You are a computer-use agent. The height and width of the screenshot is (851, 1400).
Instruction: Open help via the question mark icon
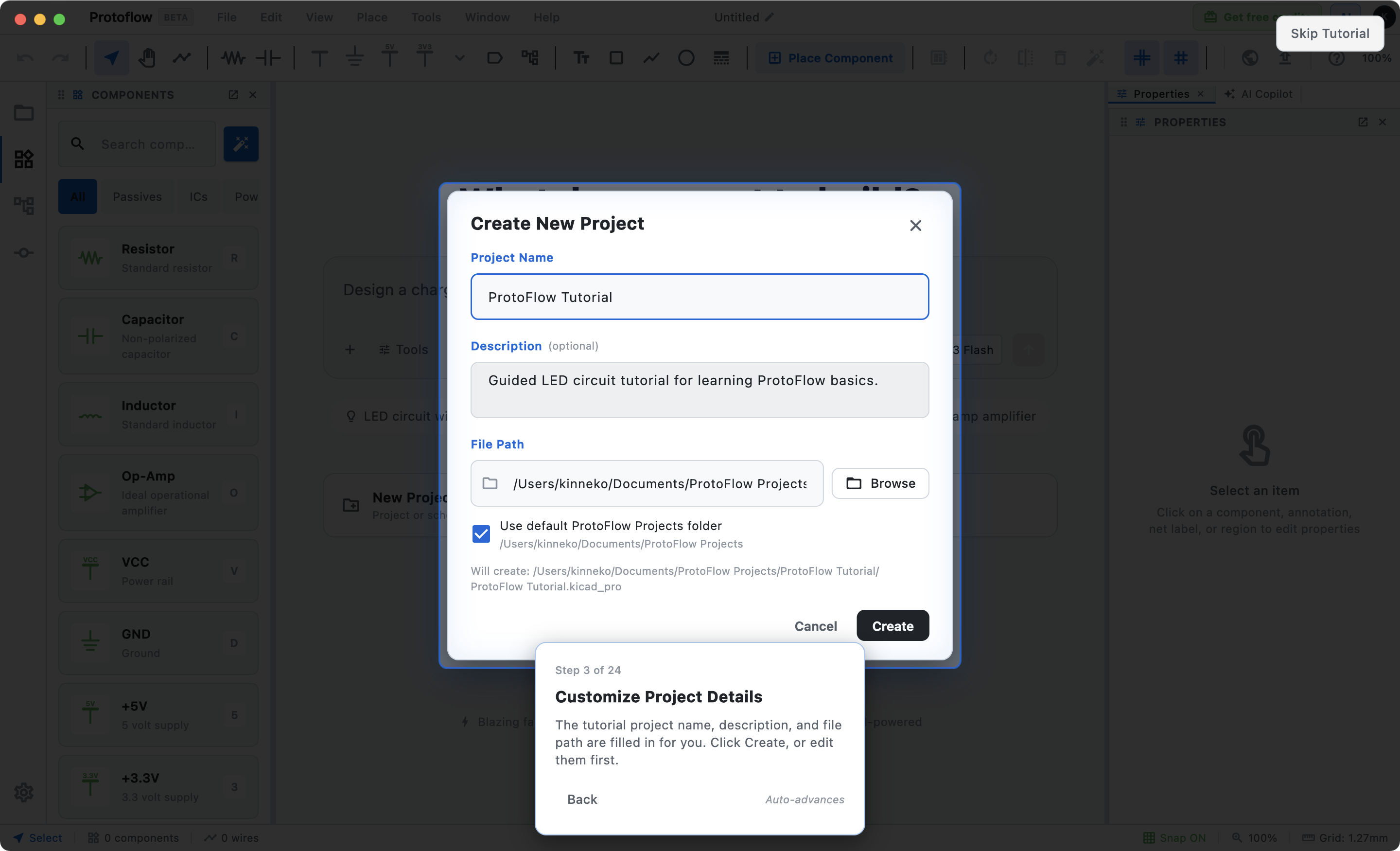pos(1336,58)
